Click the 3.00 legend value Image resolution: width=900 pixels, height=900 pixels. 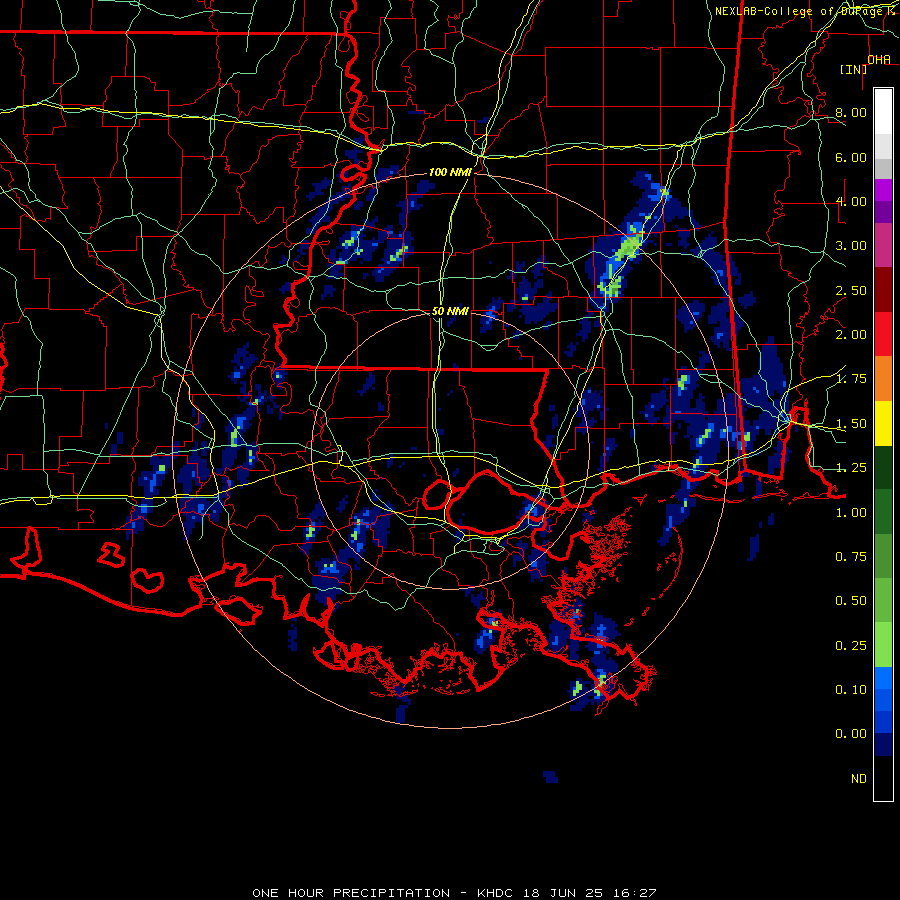click(851, 246)
